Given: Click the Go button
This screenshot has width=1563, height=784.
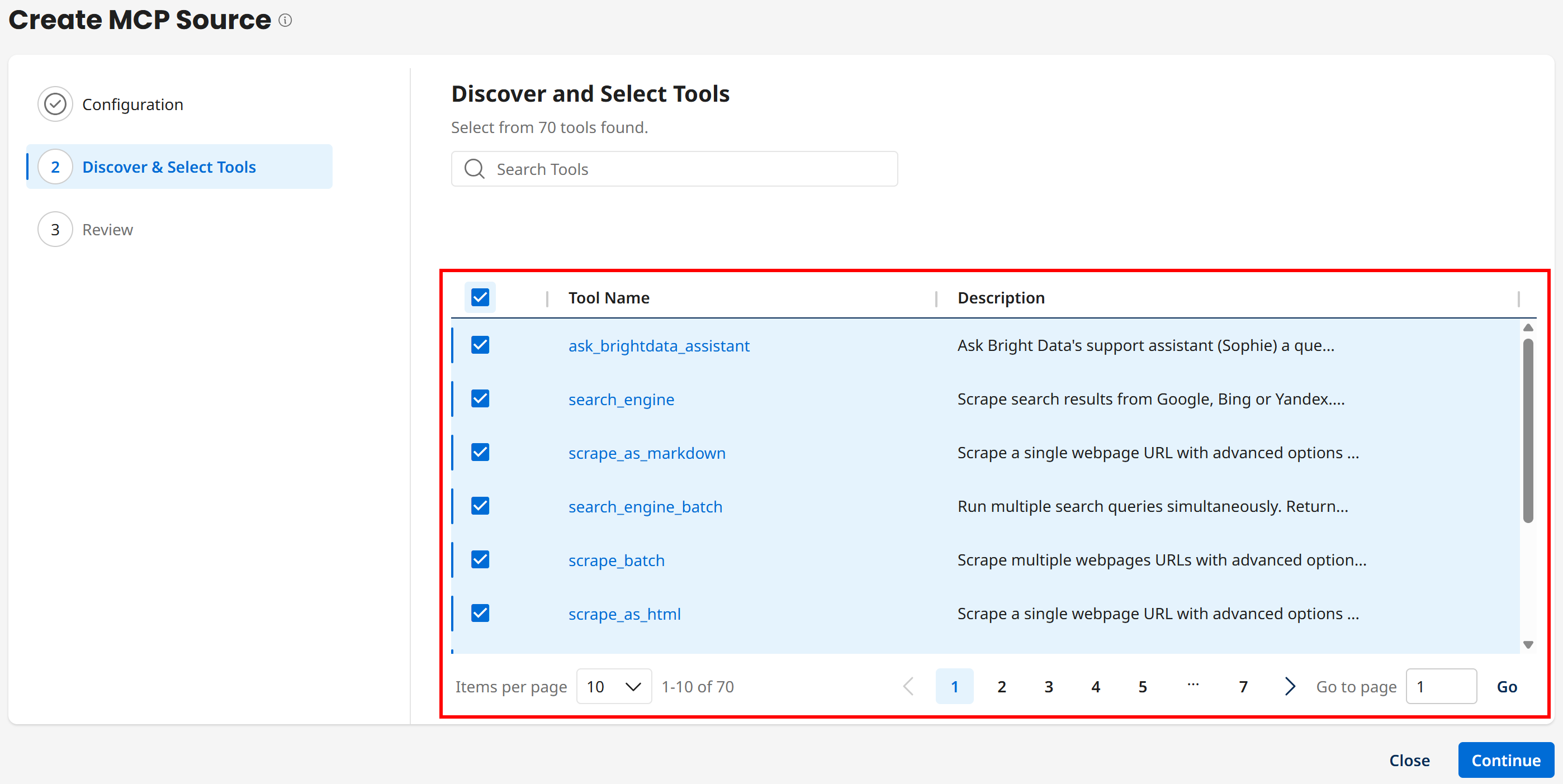Looking at the screenshot, I should coord(1507,686).
